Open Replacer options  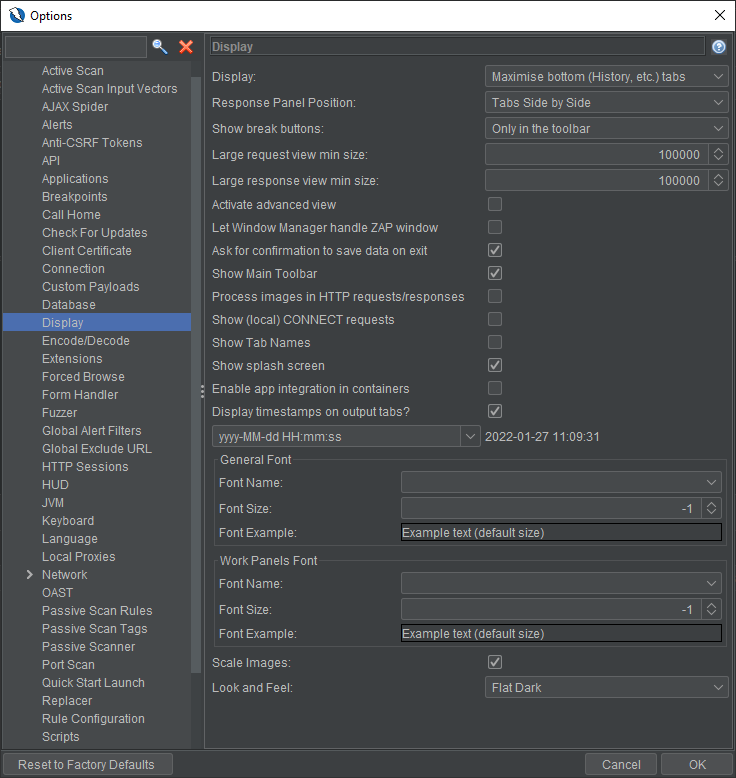coord(67,701)
